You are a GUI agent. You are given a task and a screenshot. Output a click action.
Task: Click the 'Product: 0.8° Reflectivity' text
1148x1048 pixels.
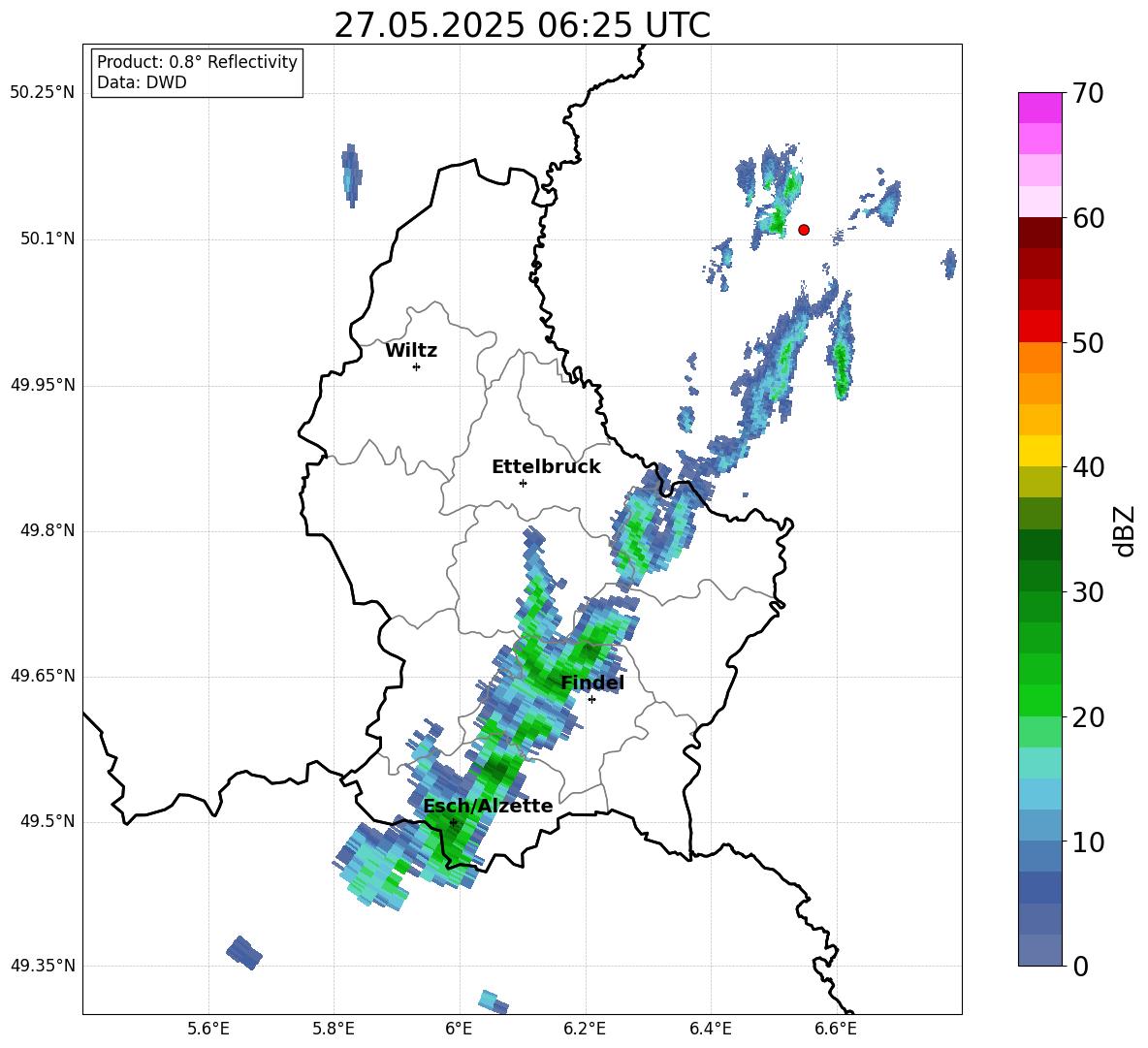(197, 62)
